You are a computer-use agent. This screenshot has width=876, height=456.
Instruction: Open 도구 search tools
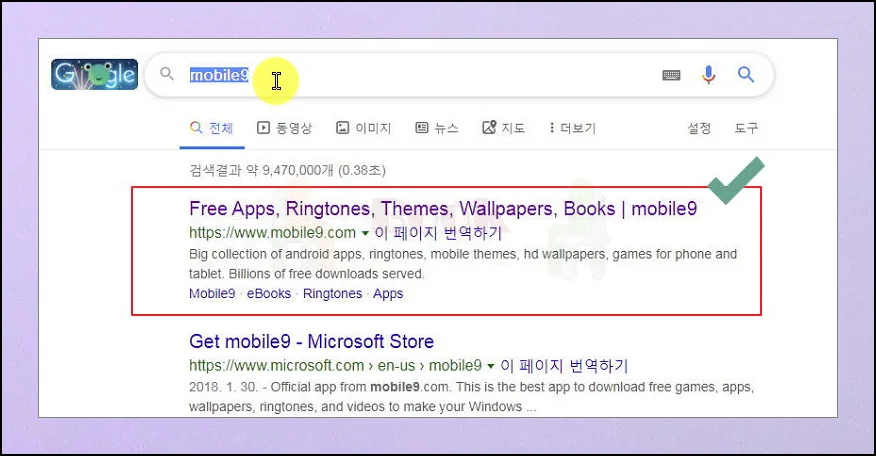[x=746, y=128]
